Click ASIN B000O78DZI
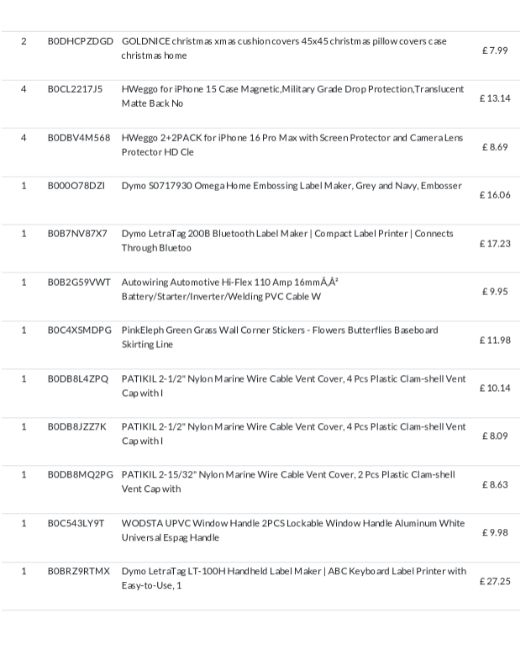Viewport: 531px width, 650px height. 76,186
